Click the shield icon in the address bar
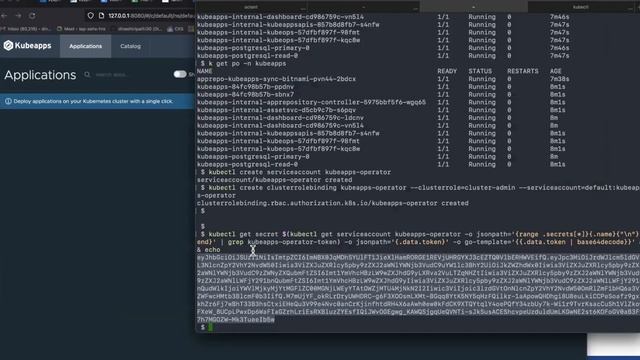Viewport: 640px width, 360px height. (91, 16)
